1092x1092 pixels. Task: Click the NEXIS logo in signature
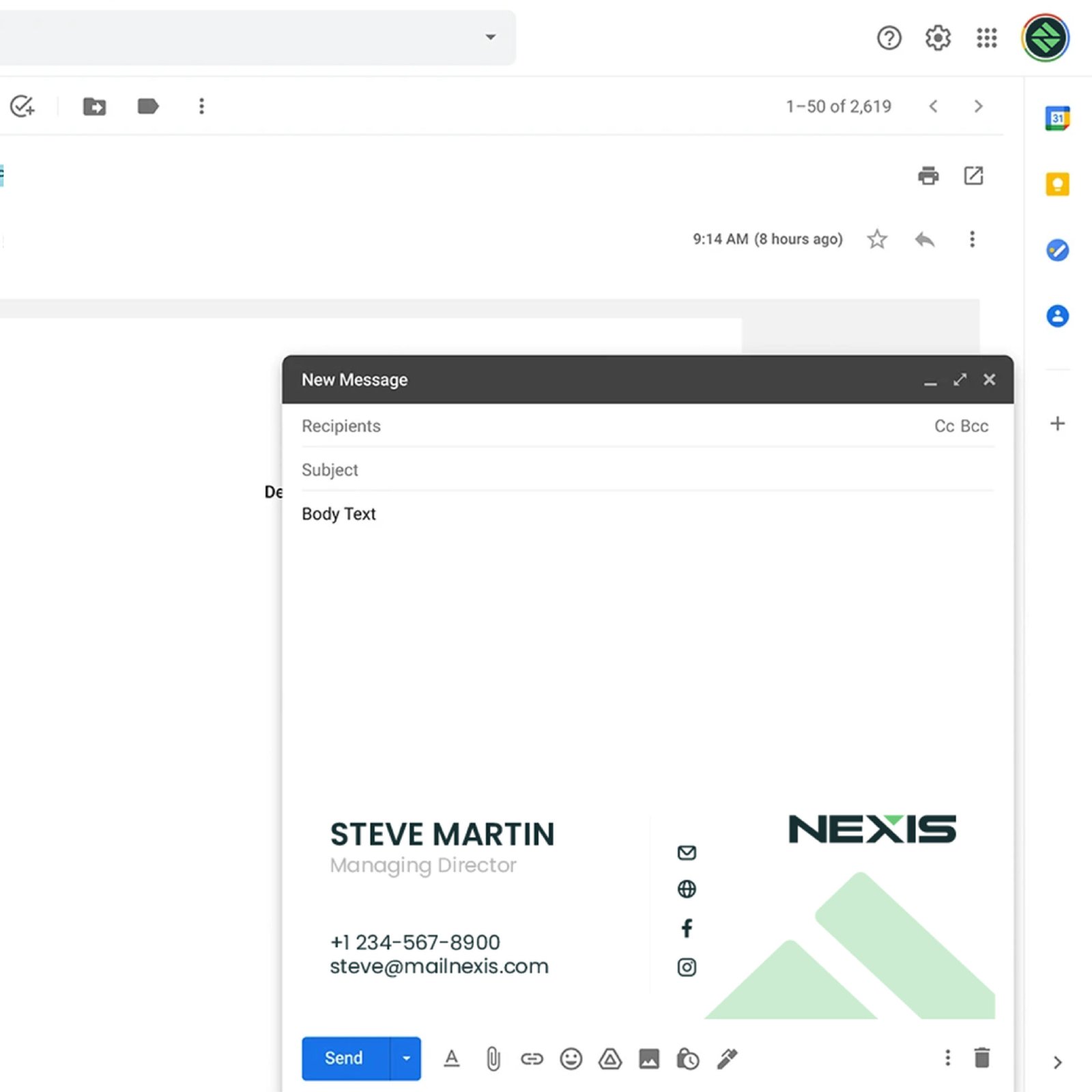872,829
